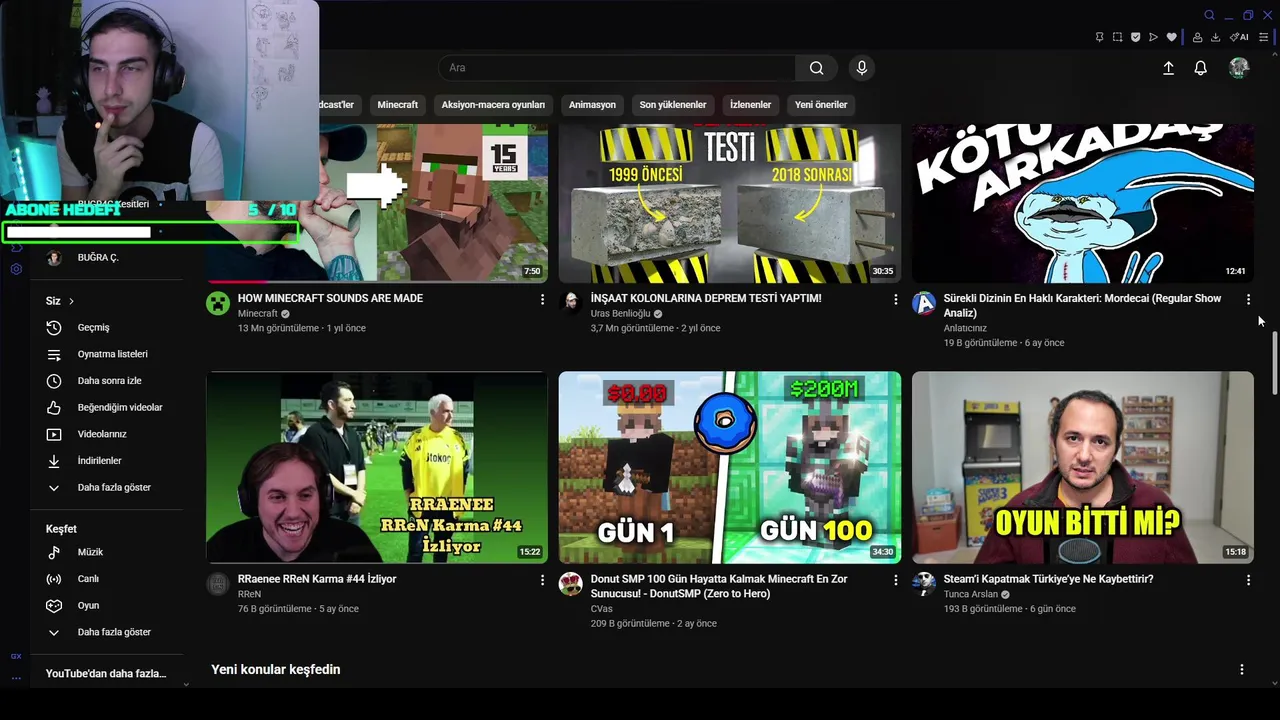Open the browser downloads icon
Viewport: 1280px width, 720px height.
[1215, 37]
